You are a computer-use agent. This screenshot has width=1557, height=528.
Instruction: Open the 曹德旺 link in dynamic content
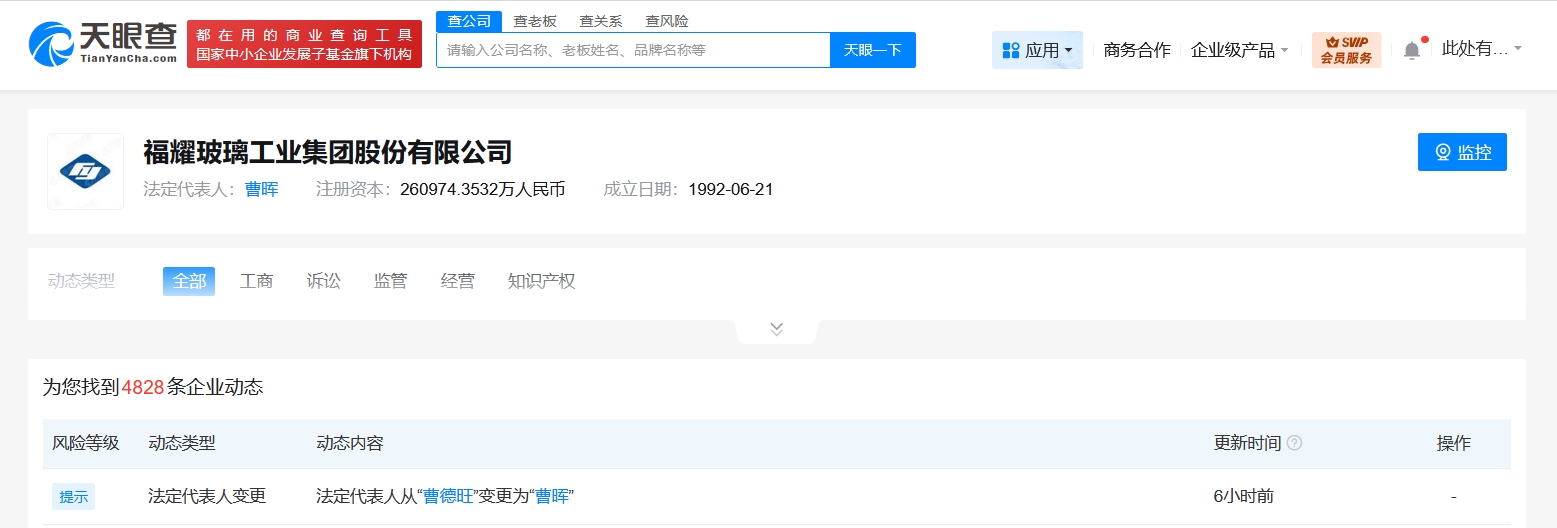(448, 496)
